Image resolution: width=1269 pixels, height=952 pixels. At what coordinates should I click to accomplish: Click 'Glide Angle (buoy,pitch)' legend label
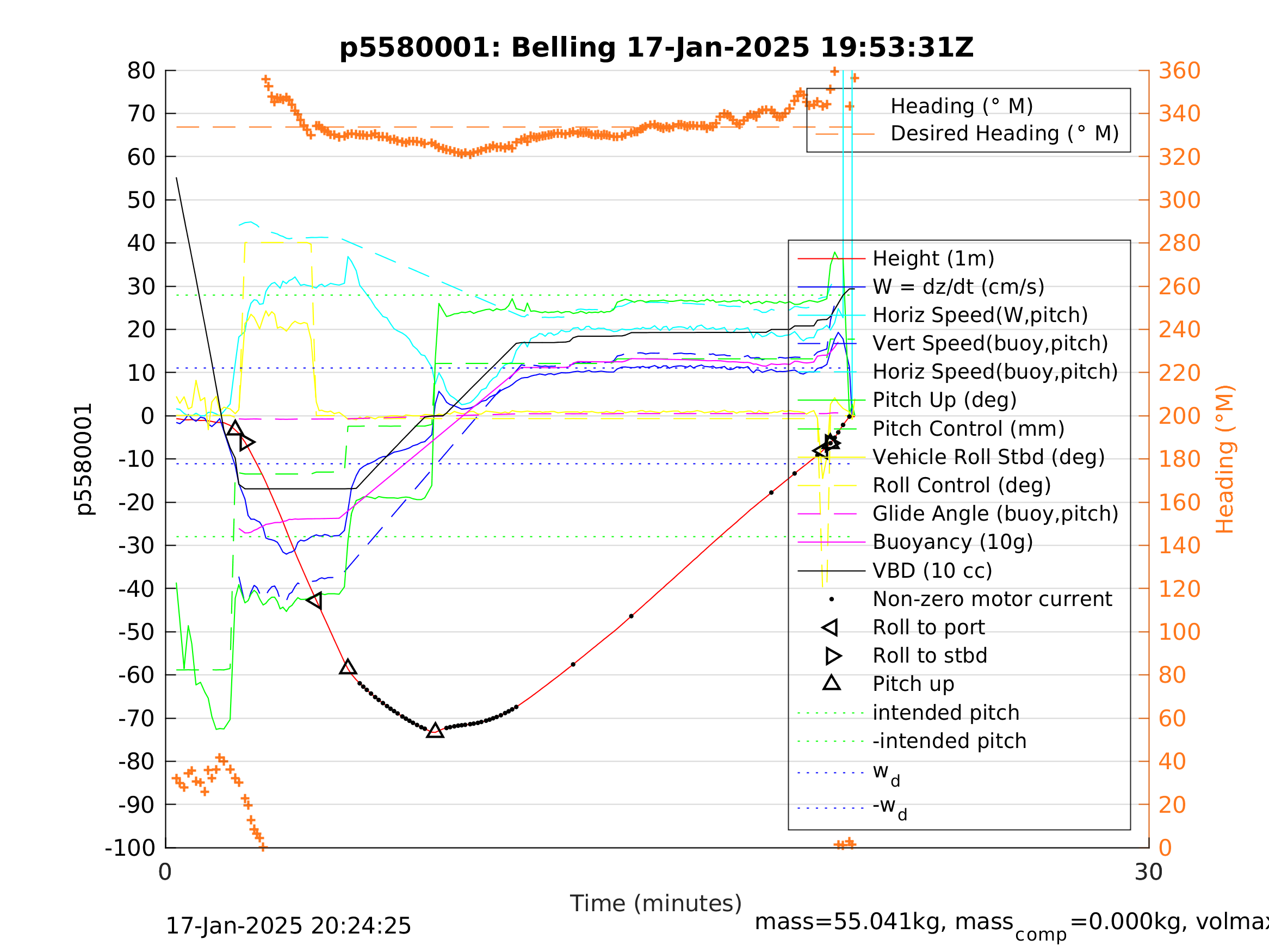click(x=995, y=514)
